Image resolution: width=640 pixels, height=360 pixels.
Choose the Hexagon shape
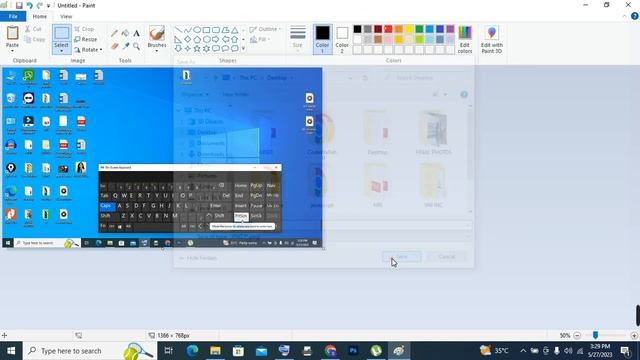tap(207, 39)
